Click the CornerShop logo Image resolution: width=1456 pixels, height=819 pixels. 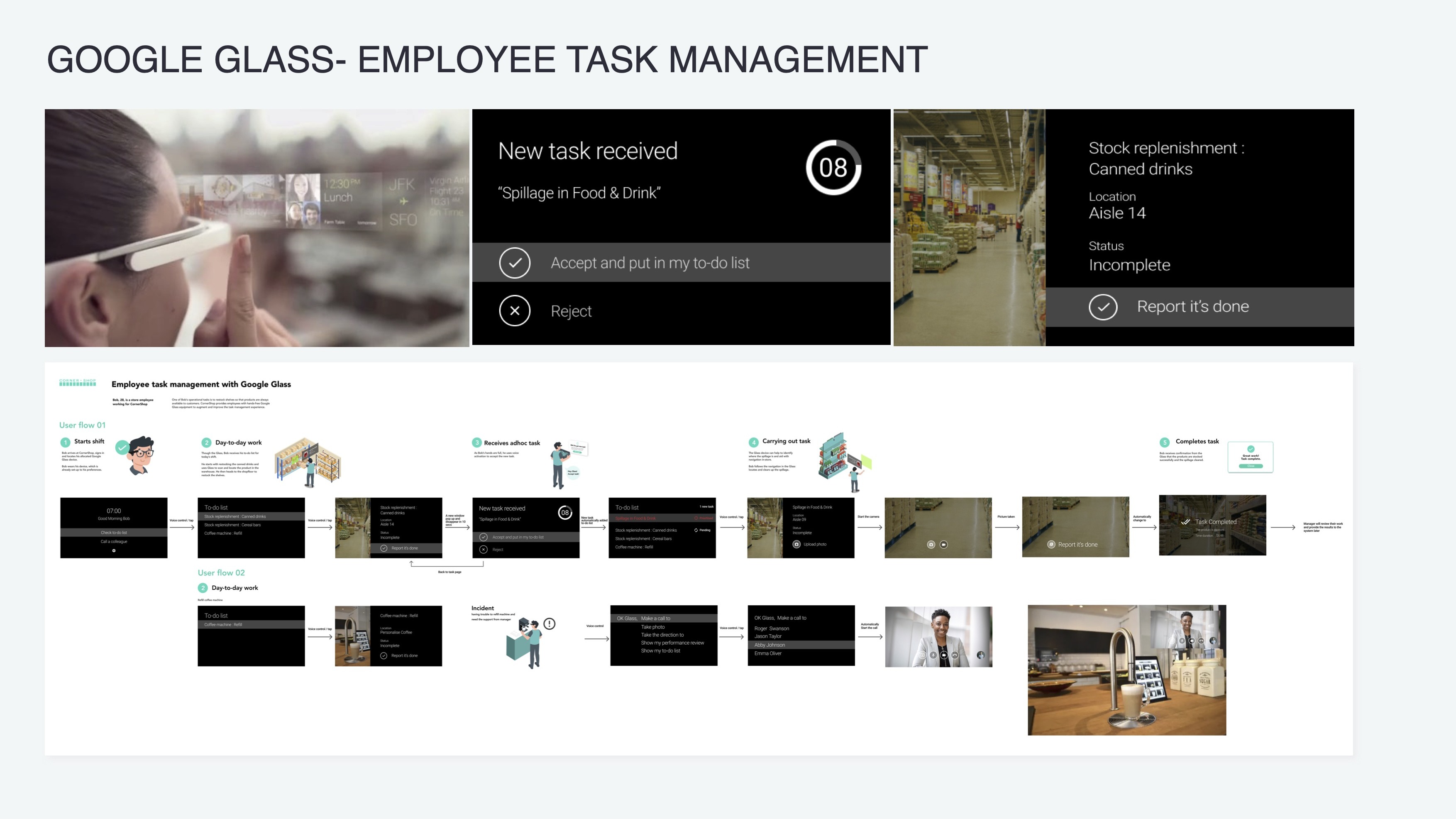(x=78, y=383)
